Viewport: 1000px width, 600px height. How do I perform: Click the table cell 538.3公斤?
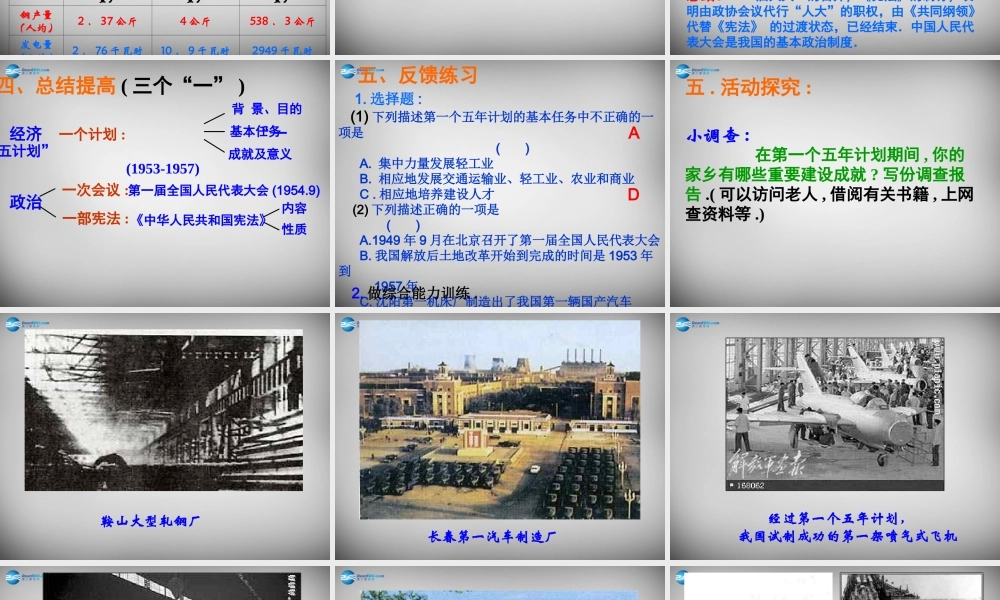(x=282, y=21)
